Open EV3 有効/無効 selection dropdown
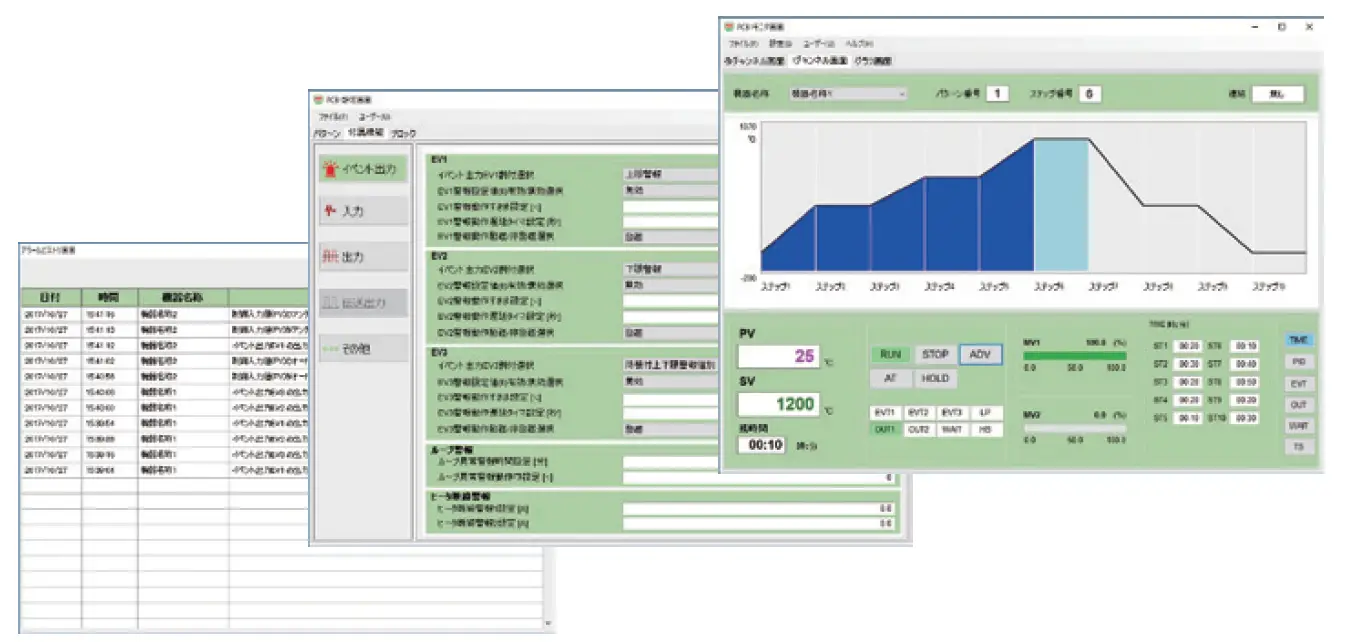The width and height of the screenshot is (1350, 642). [x=670, y=381]
